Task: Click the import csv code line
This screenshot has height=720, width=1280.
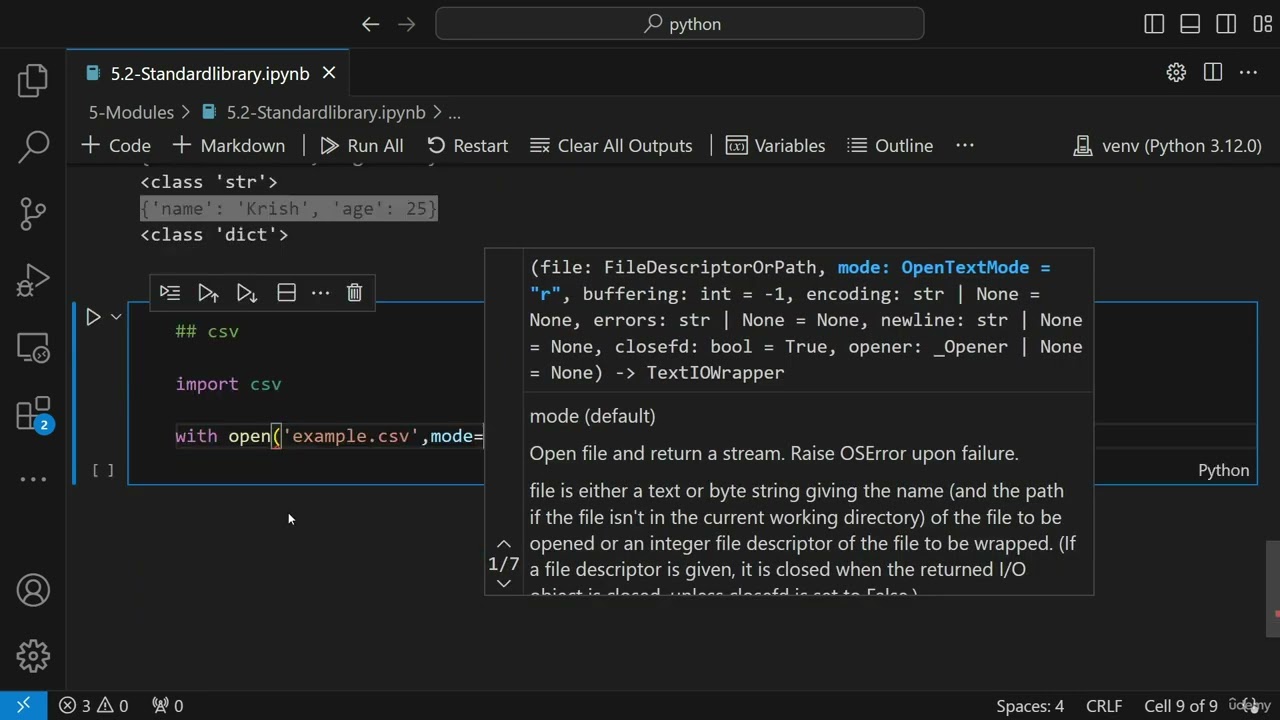Action: [x=228, y=384]
